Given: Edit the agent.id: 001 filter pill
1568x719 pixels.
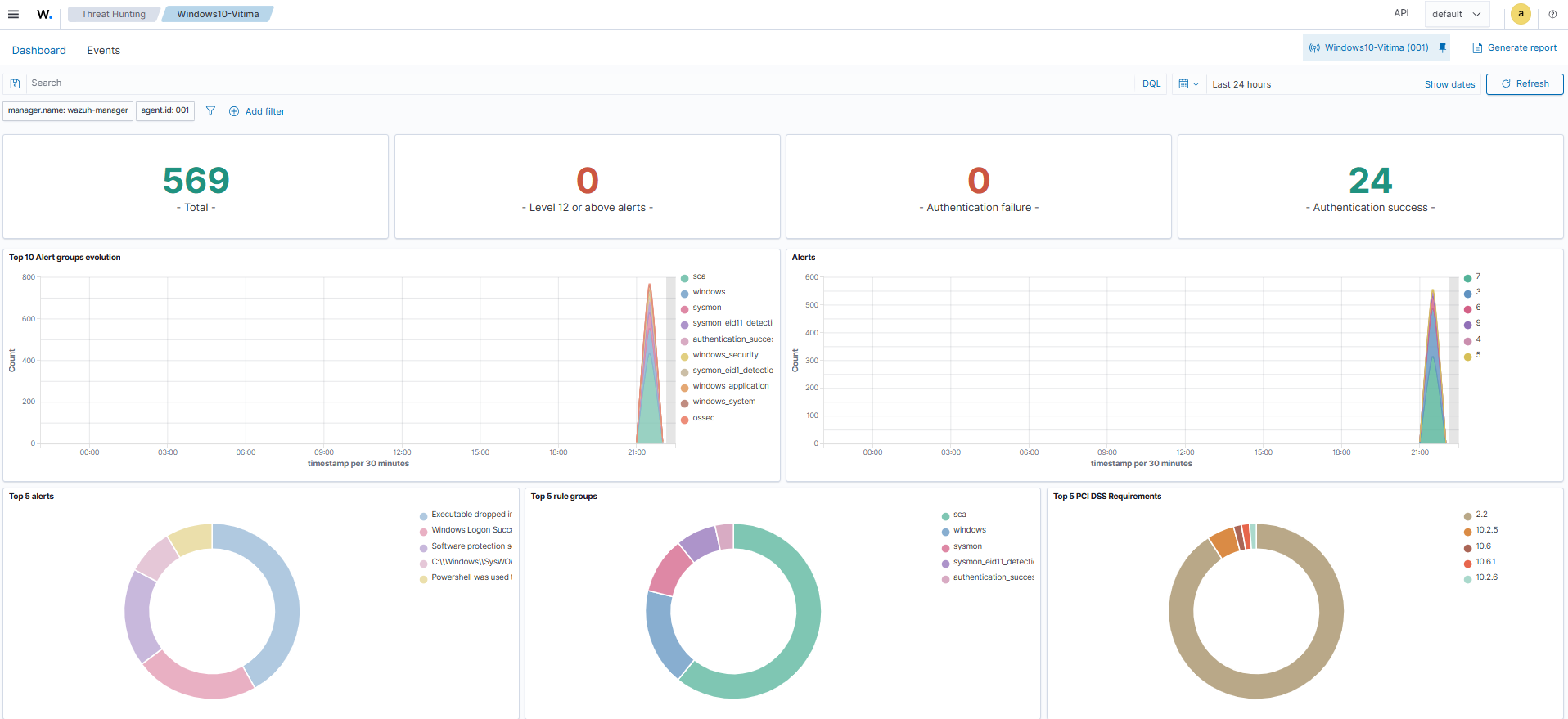Looking at the screenshot, I should tap(165, 110).
